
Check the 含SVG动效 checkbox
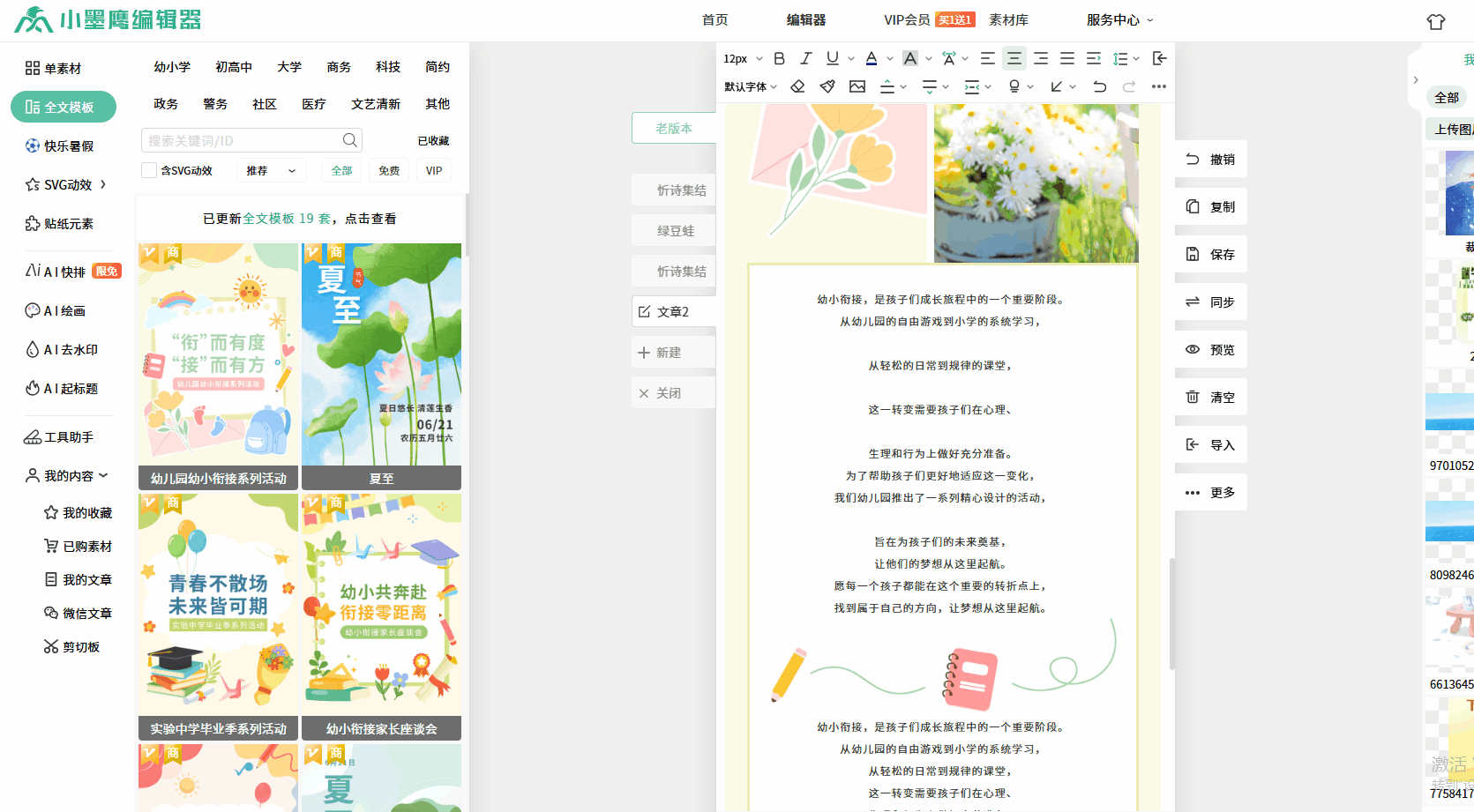click(149, 170)
